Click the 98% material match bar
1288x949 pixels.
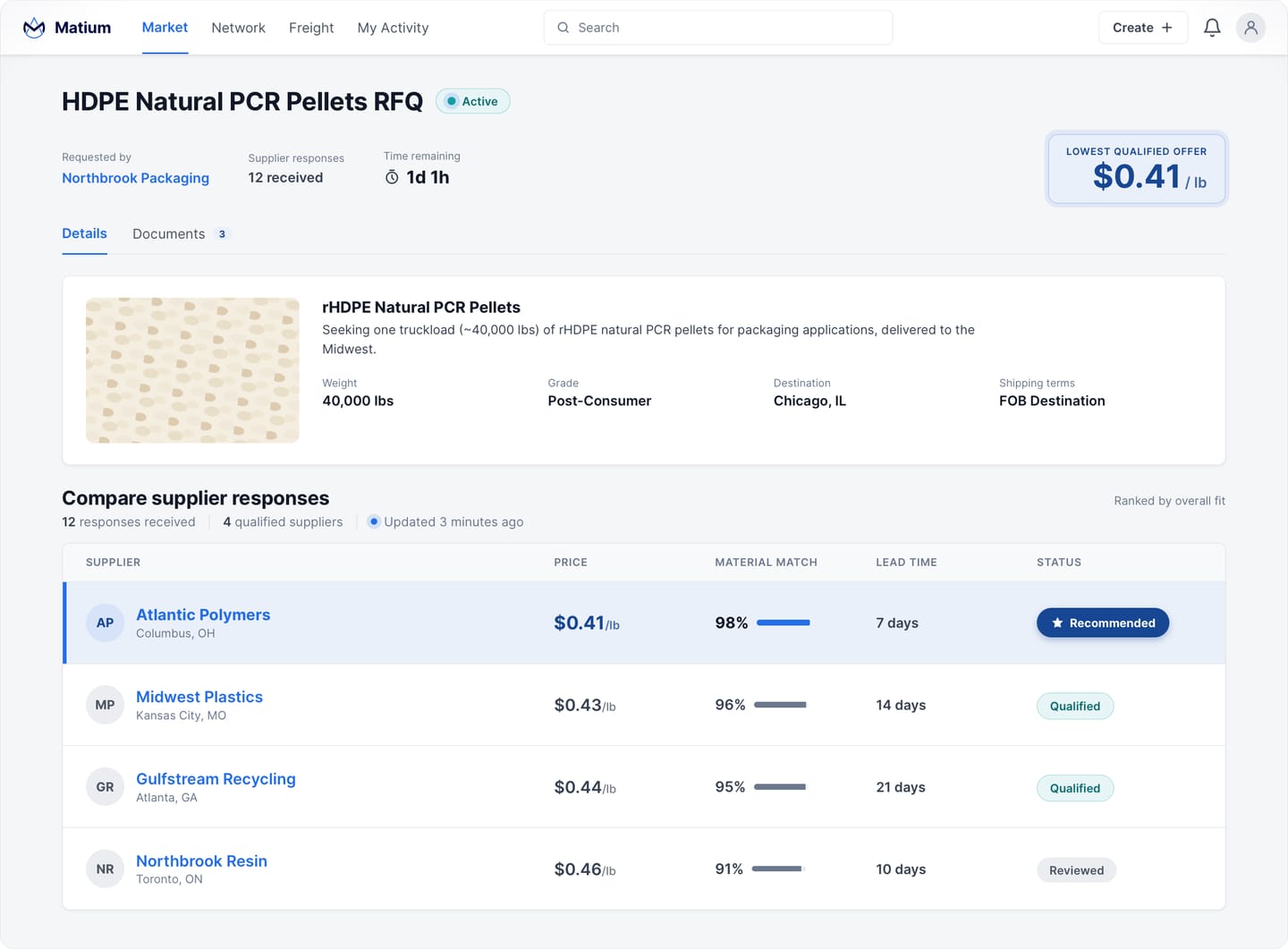point(784,623)
